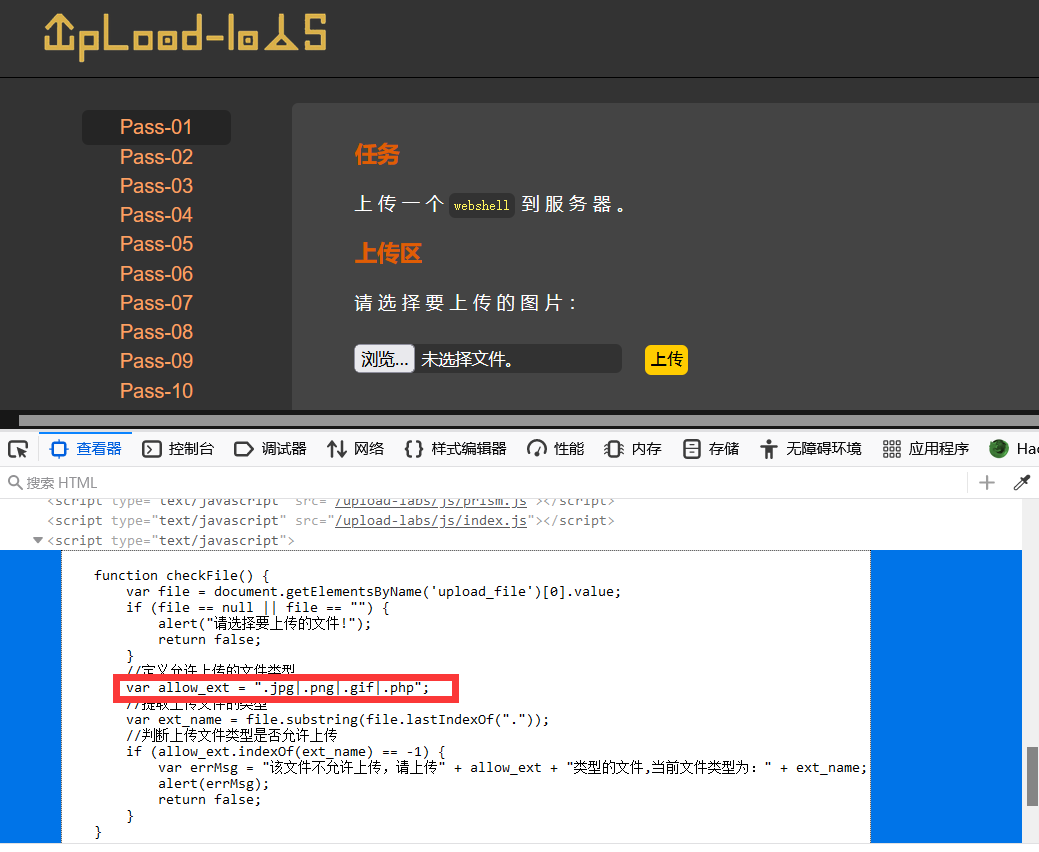Click the 上传区 heading
Image resolution: width=1039 pixels, height=852 pixels.
(388, 253)
